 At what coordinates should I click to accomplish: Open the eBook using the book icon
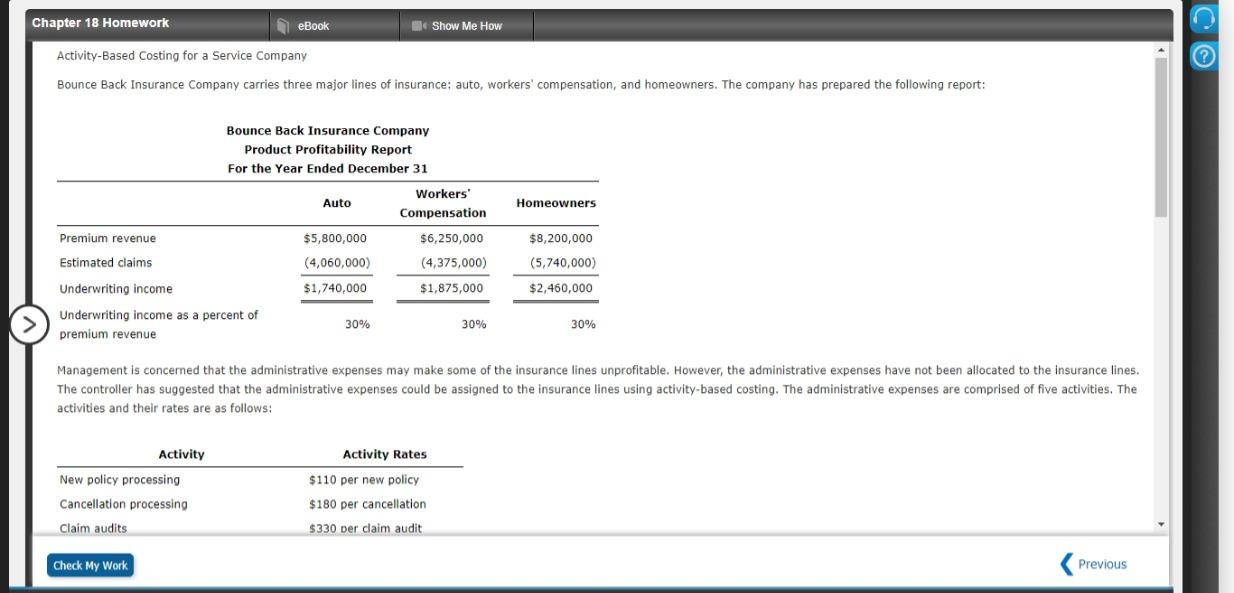285,26
